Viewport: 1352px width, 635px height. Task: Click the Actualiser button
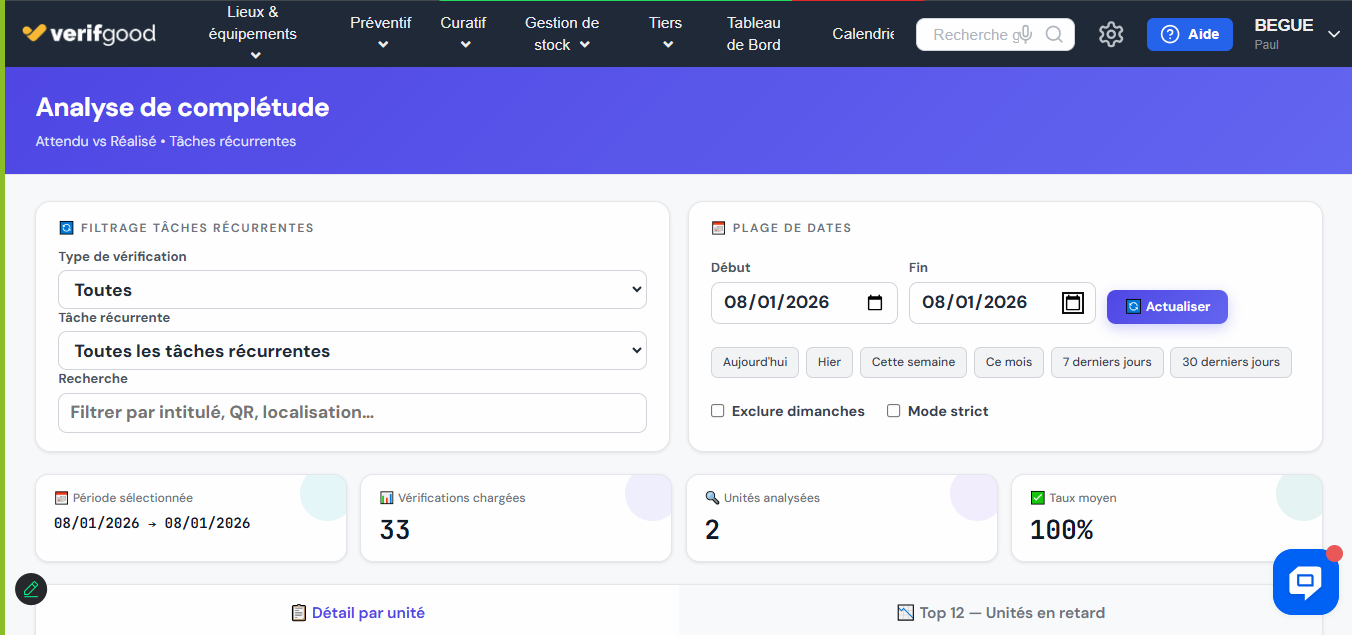click(x=1167, y=307)
